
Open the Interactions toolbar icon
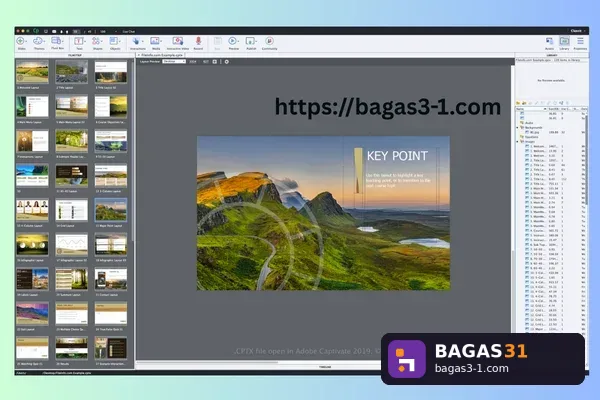[x=136, y=41]
